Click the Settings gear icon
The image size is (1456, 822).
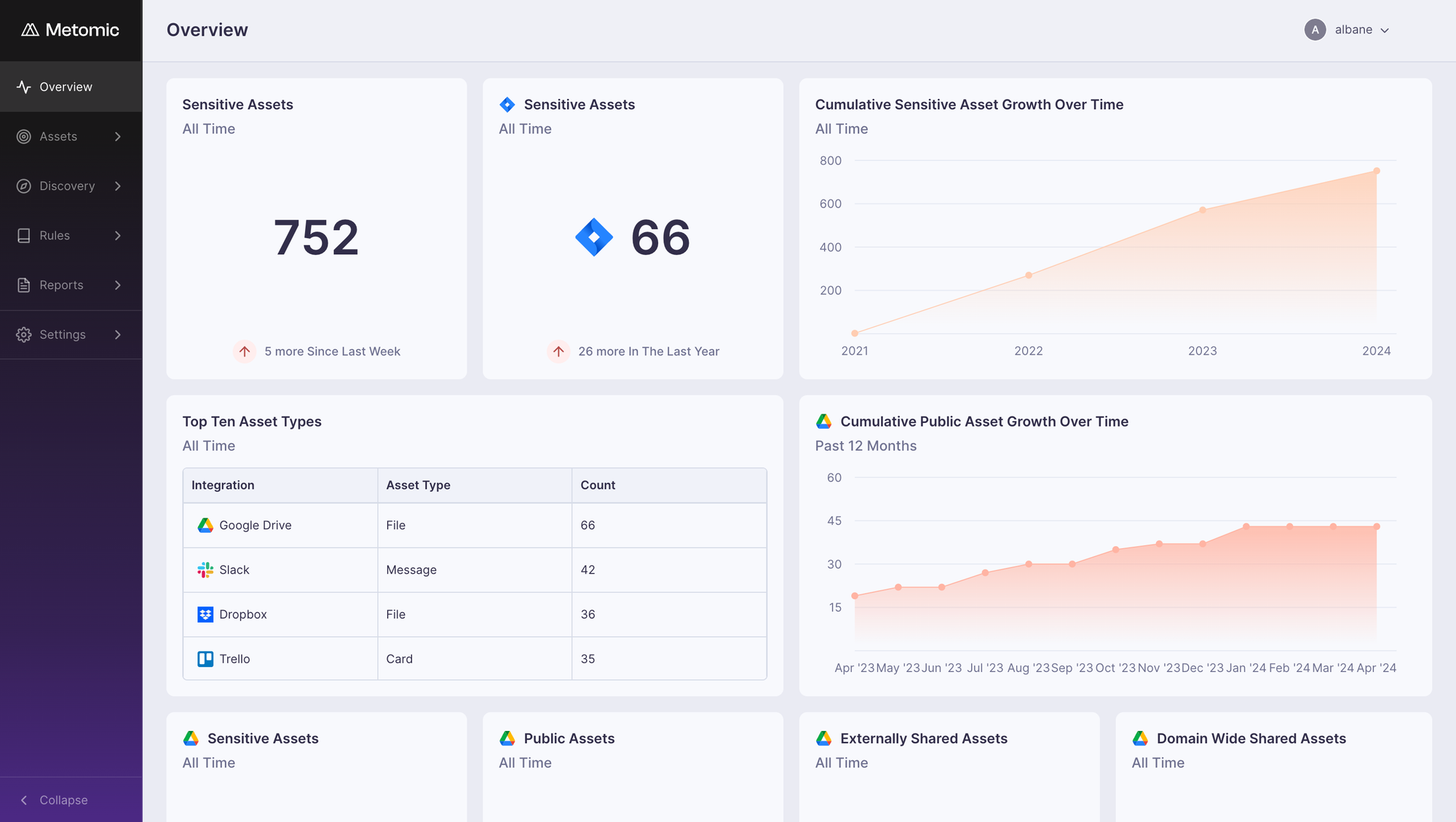tap(23, 334)
